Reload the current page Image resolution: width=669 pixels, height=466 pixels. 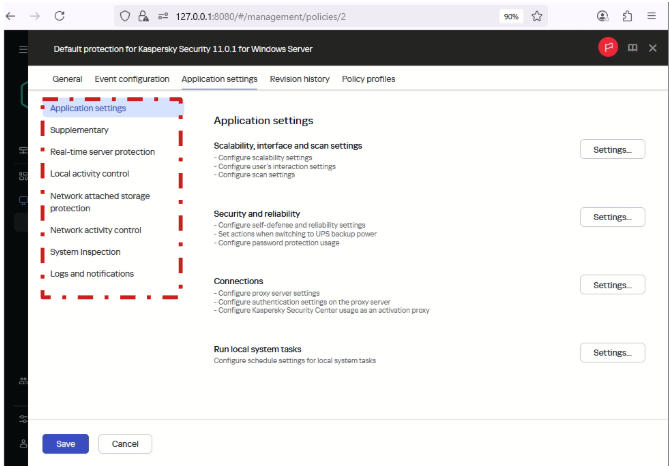tap(59, 16)
